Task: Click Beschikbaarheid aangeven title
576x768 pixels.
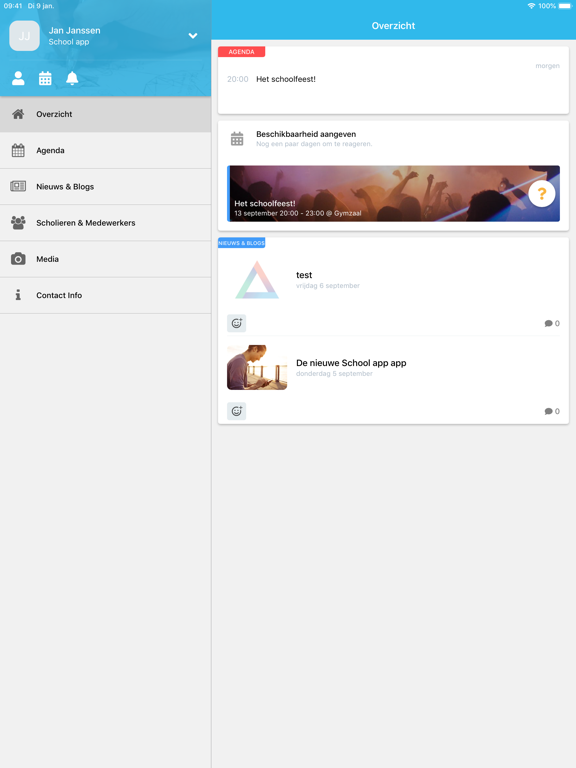Action: click(306, 134)
